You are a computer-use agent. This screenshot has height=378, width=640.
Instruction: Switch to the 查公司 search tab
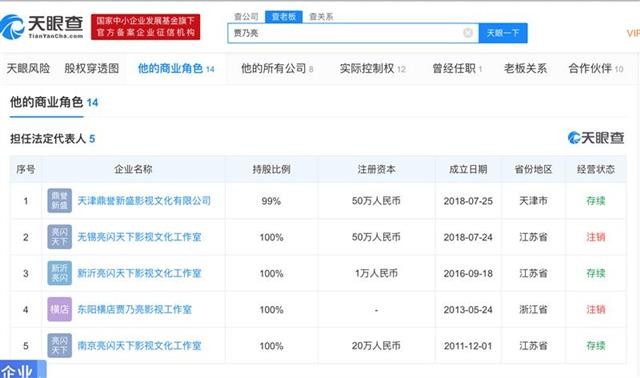[x=246, y=17]
